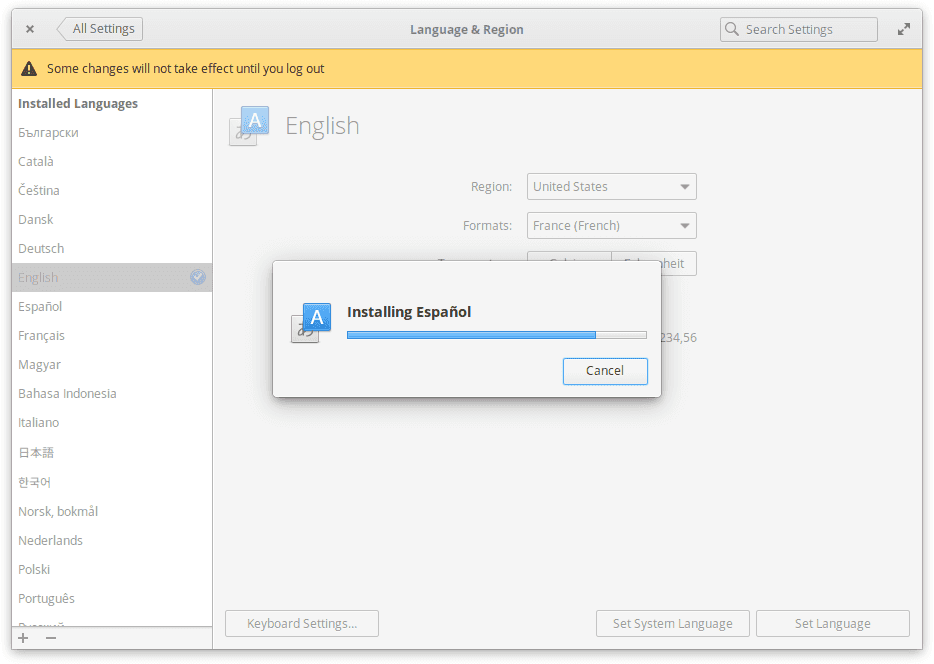Open the Formats dropdown showing France (French)

[x=611, y=225]
